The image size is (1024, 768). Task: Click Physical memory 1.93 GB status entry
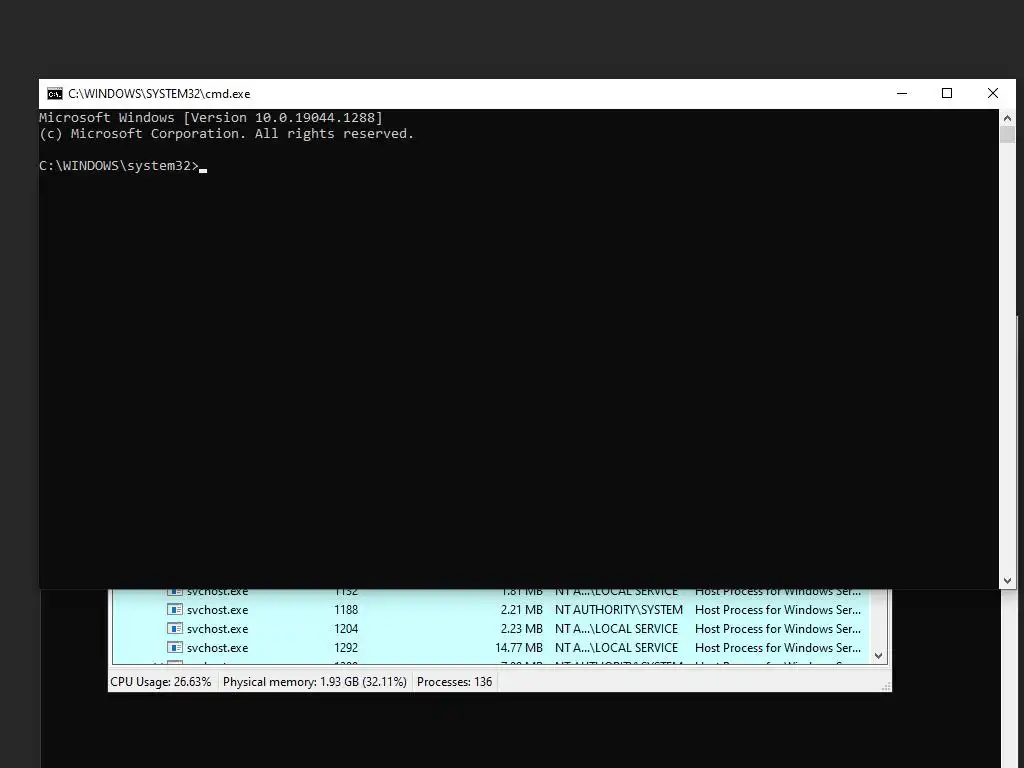[x=315, y=682]
